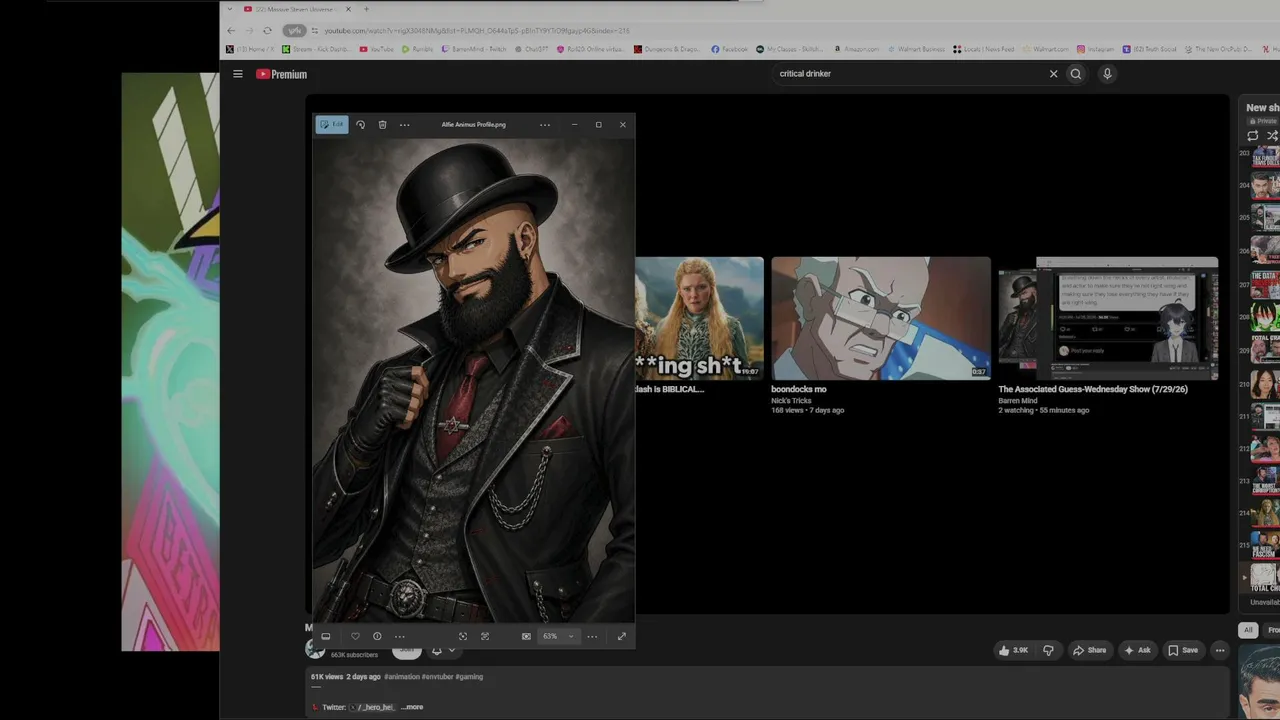Image resolution: width=1280 pixels, height=720 pixels.
Task: Click the #animation hashtag
Action: pyautogui.click(x=402, y=677)
